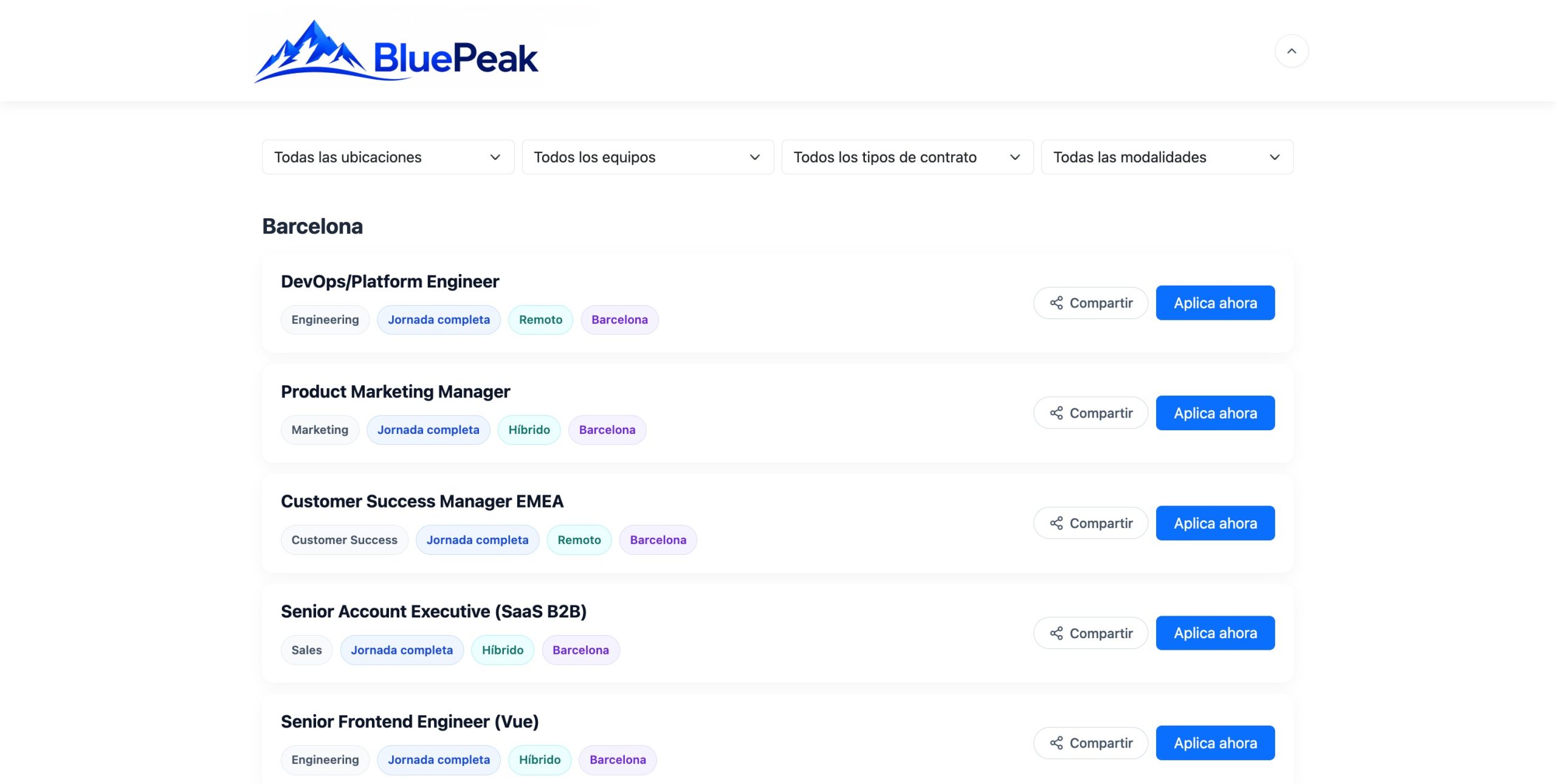Click the Híbrido tag on Product Marketing Manager

pyautogui.click(x=529, y=430)
